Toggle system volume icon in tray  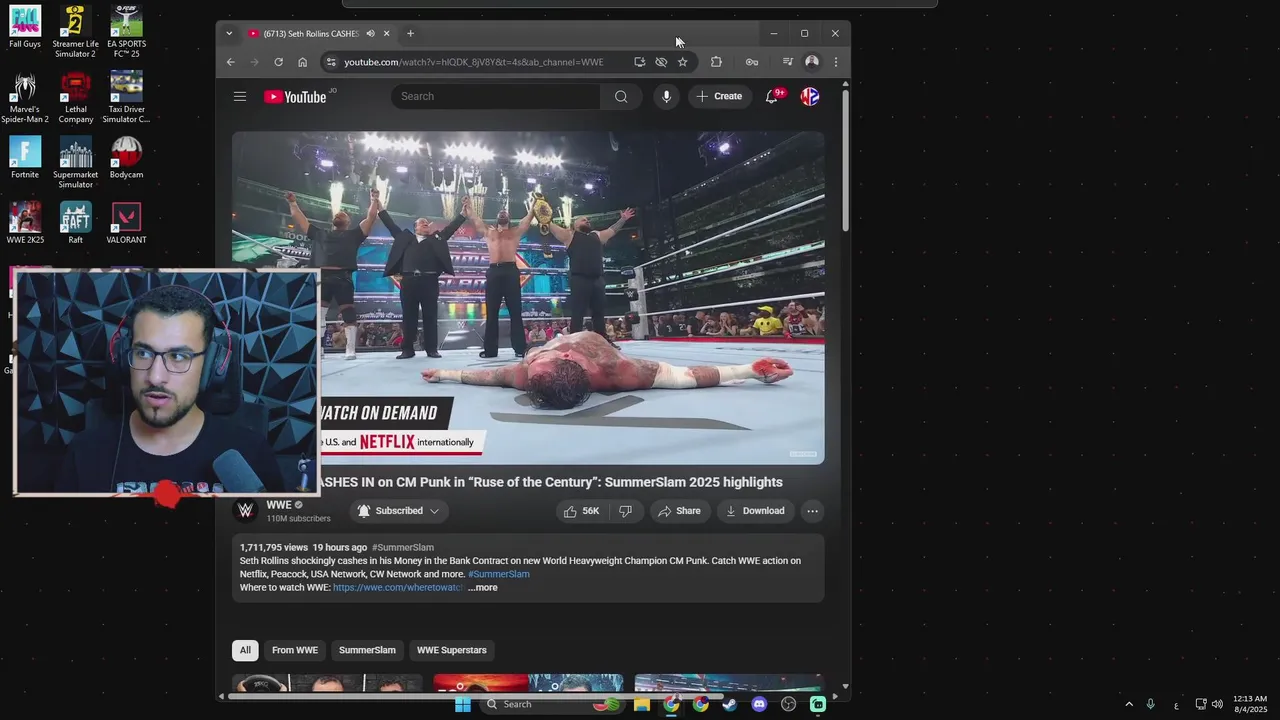coord(1217,704)
